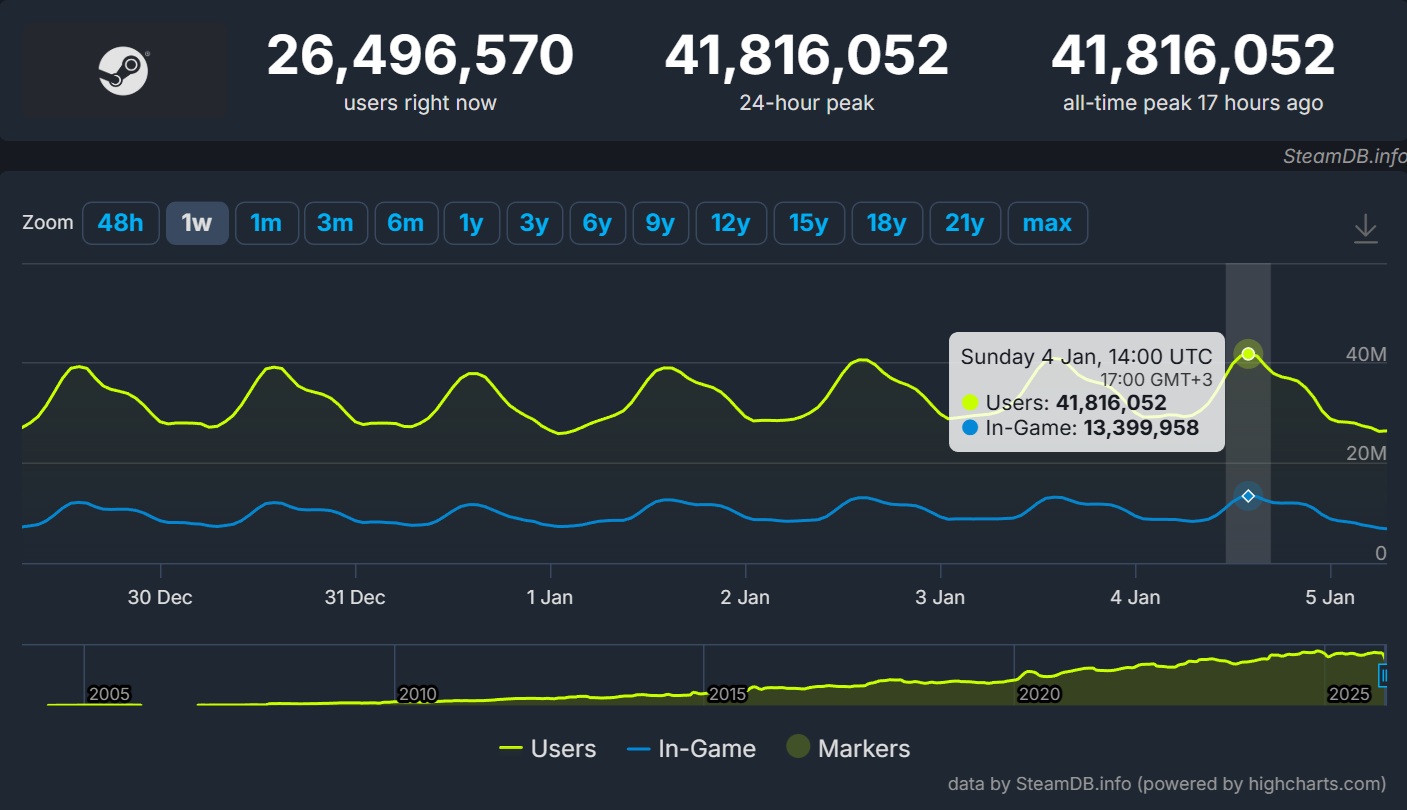
Task: Set zoom range to 48h
Action: pos(120,223)
